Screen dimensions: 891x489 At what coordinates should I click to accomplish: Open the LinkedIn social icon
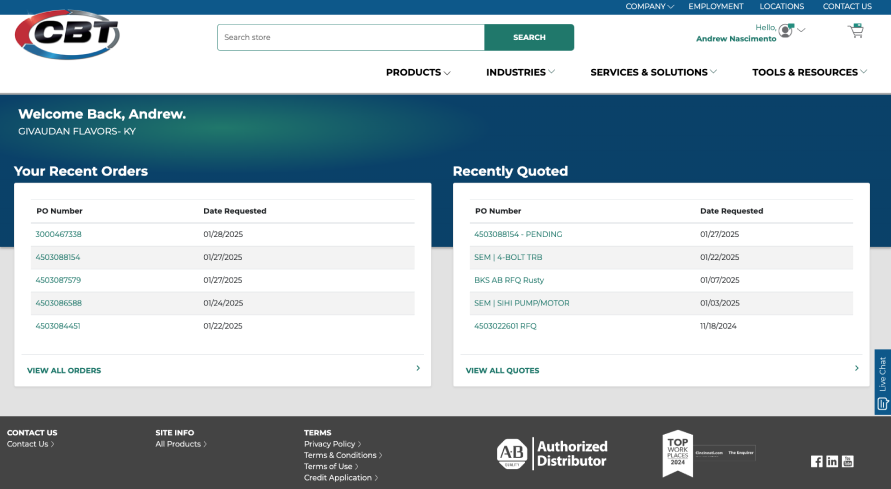pos(832,461)
